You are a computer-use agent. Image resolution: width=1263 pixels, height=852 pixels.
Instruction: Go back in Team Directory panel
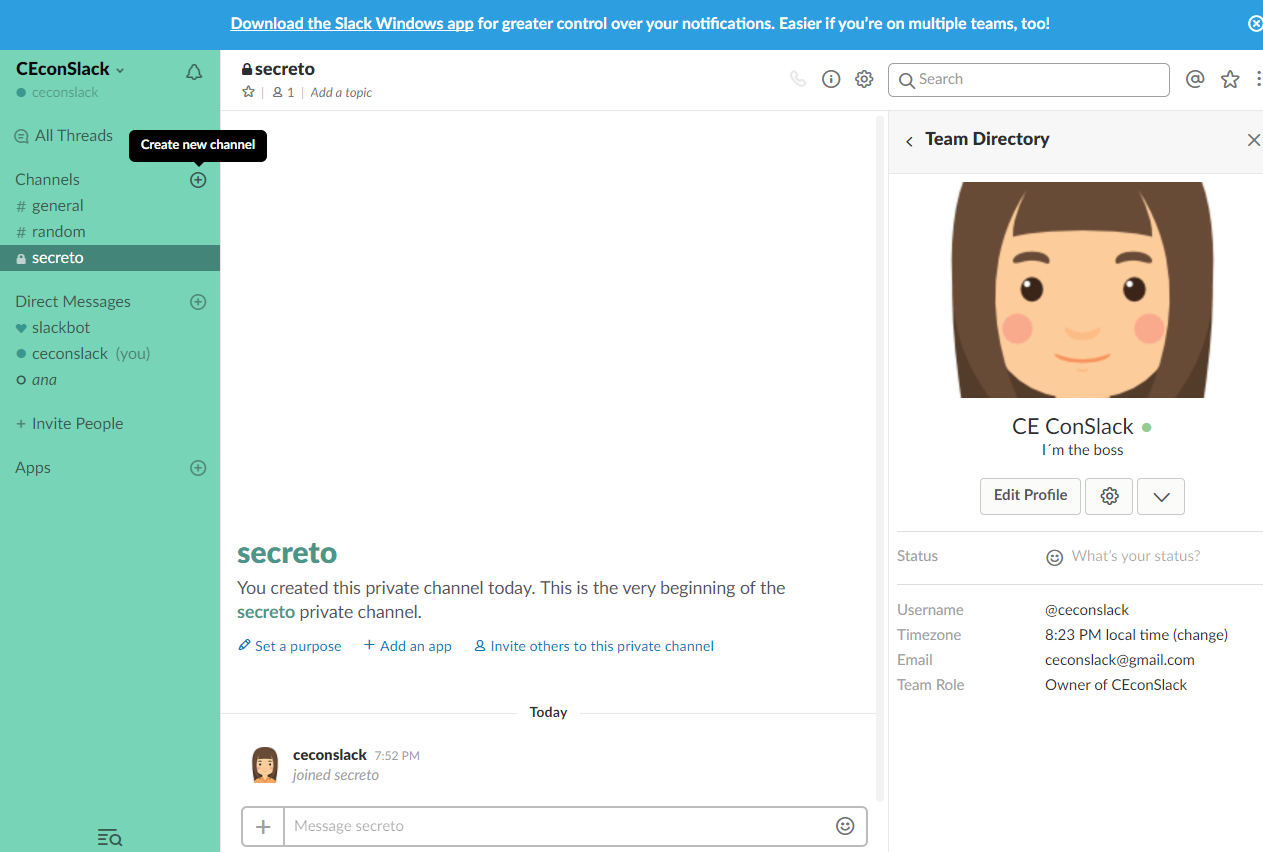point(909,141)
